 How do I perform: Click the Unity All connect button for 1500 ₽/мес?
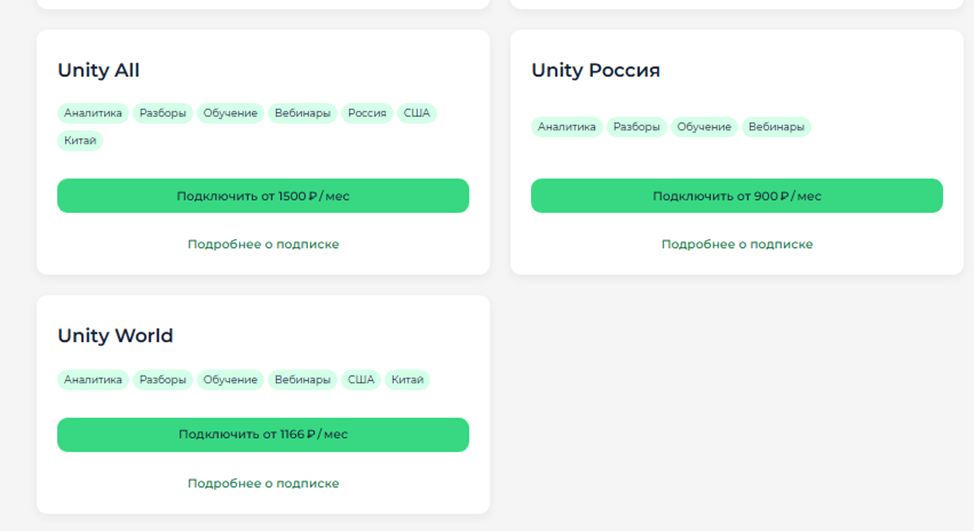[x=263, y=196]
